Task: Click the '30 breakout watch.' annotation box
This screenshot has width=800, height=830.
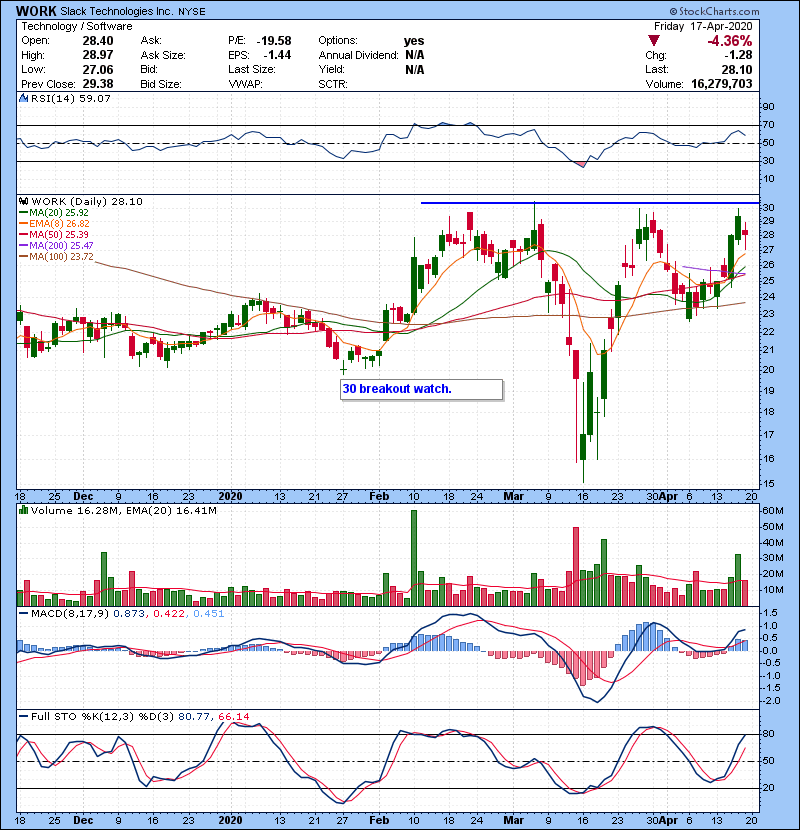Action: (421, 389)
